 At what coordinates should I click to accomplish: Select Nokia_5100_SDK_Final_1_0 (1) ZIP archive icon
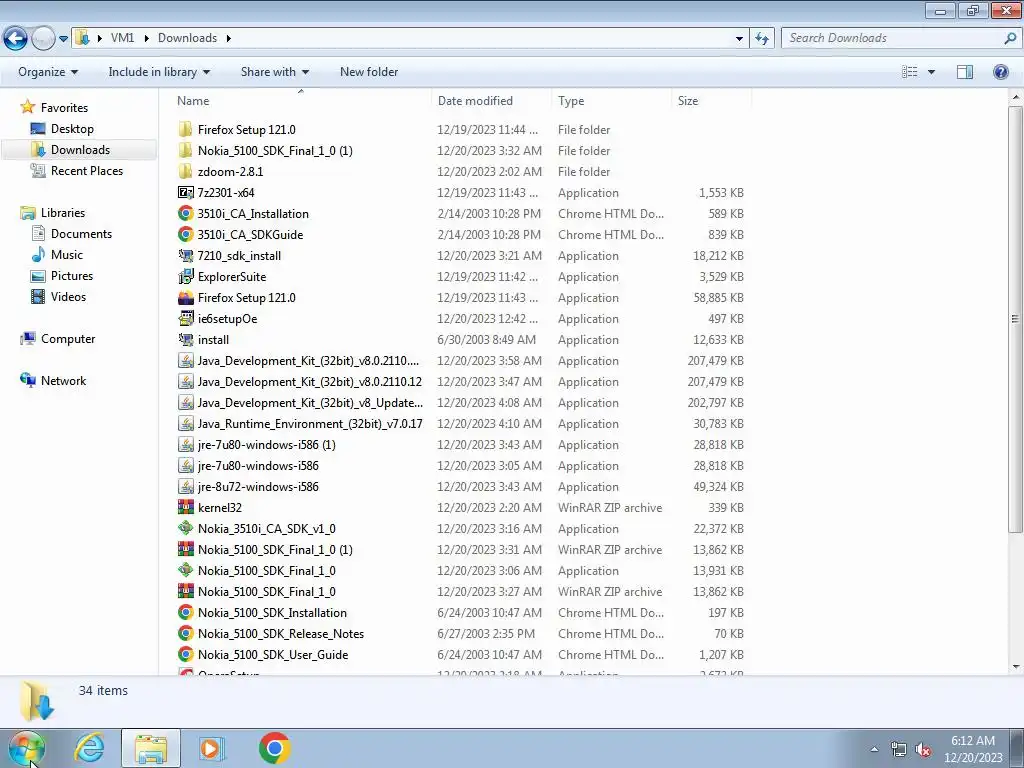point(185,550)
